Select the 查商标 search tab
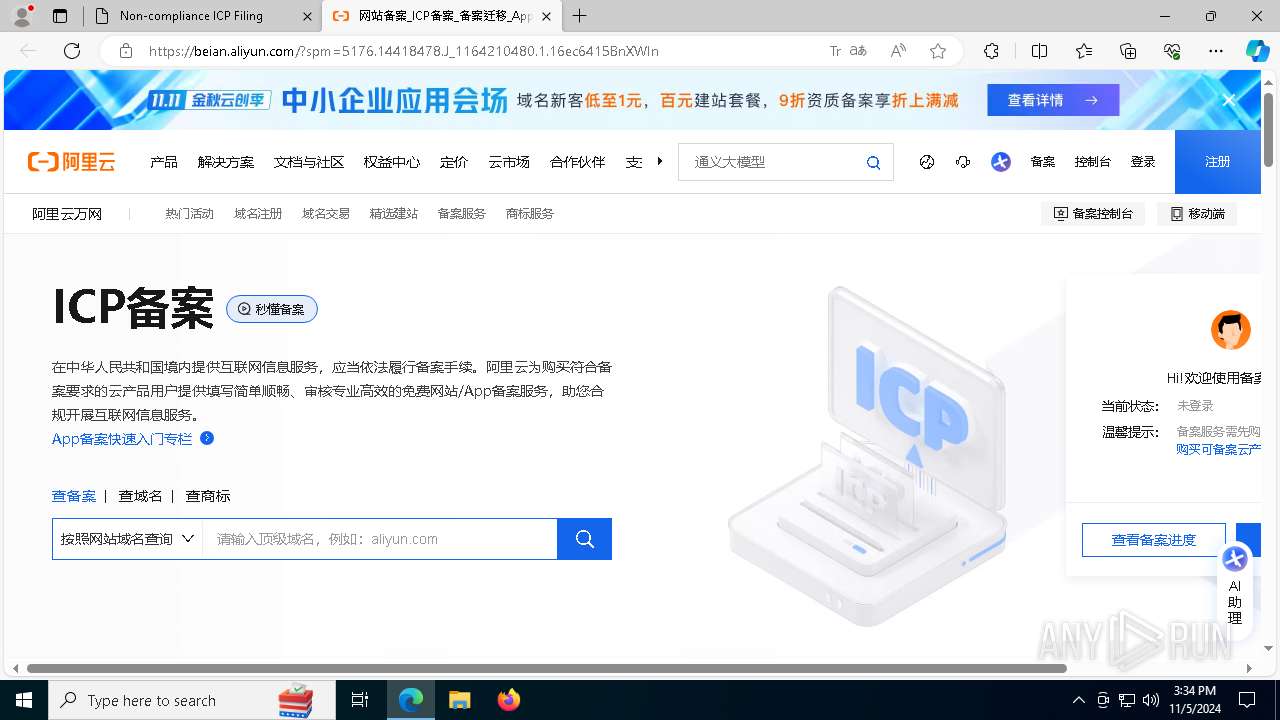Screen dimensions: 1280x720 coord(208,496)
